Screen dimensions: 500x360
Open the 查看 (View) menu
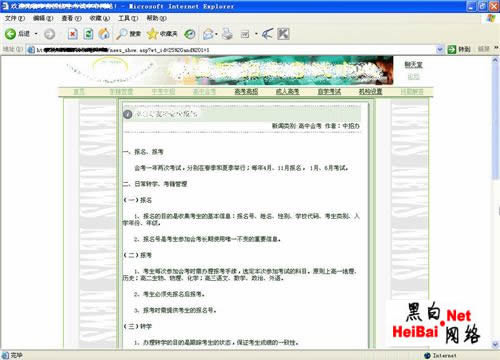point(72,18)
